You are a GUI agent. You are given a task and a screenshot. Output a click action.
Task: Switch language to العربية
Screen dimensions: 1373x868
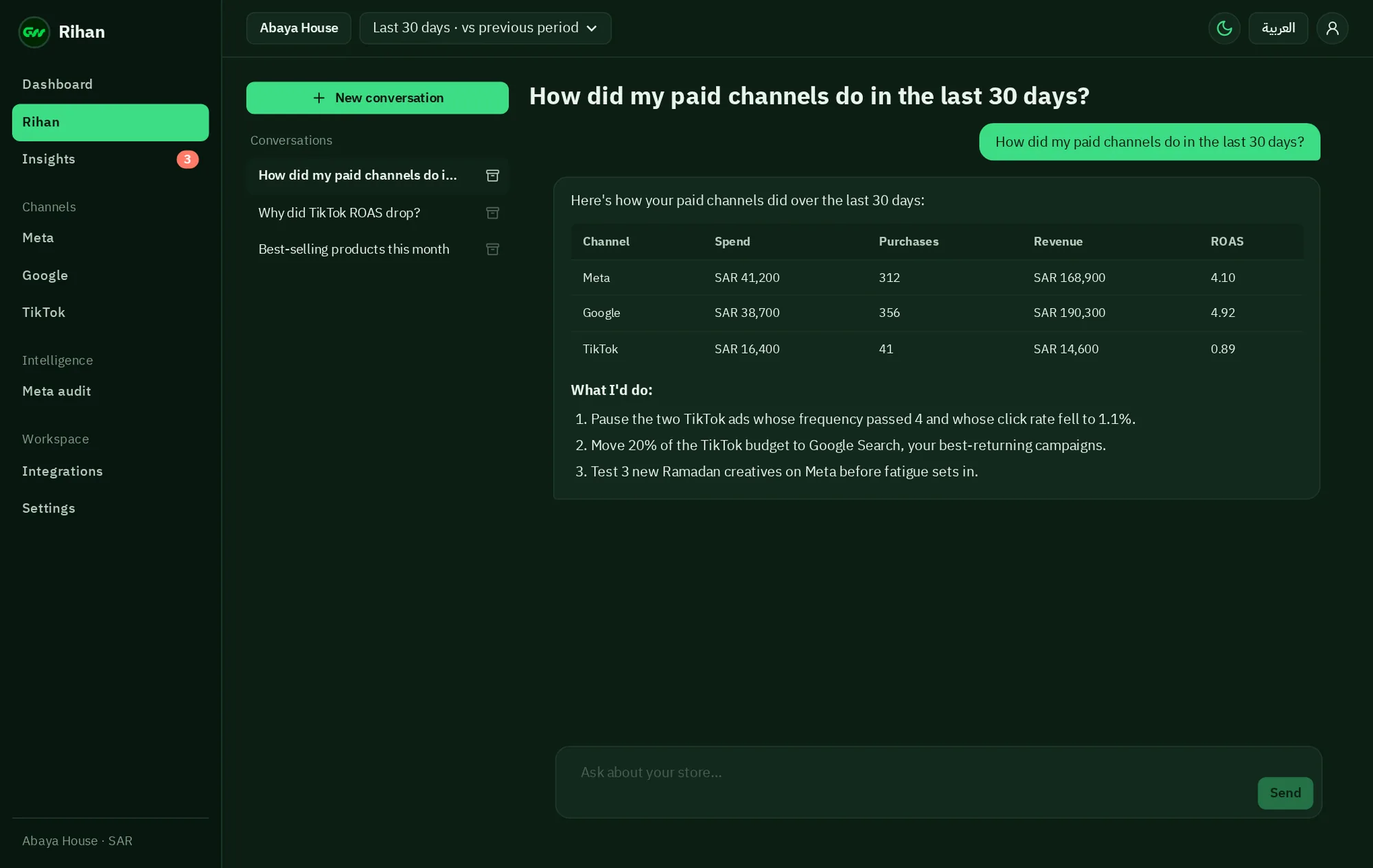click(1278, 28)
